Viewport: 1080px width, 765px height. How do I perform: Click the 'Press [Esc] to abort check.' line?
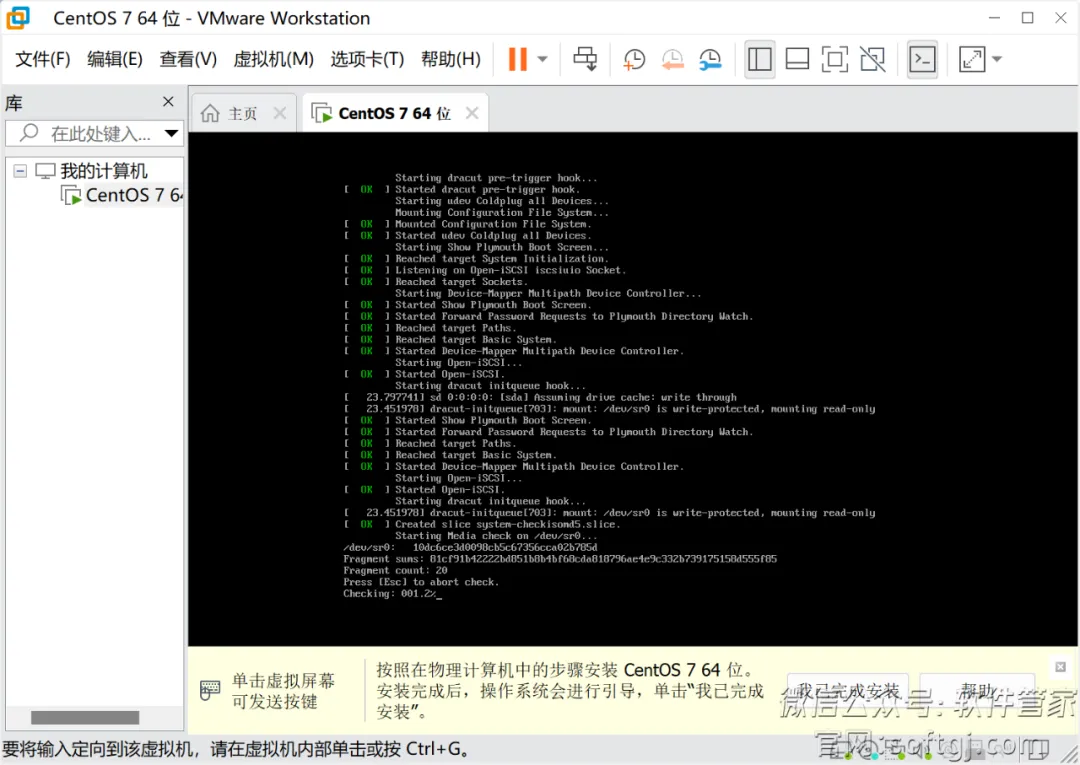point(421,582)
